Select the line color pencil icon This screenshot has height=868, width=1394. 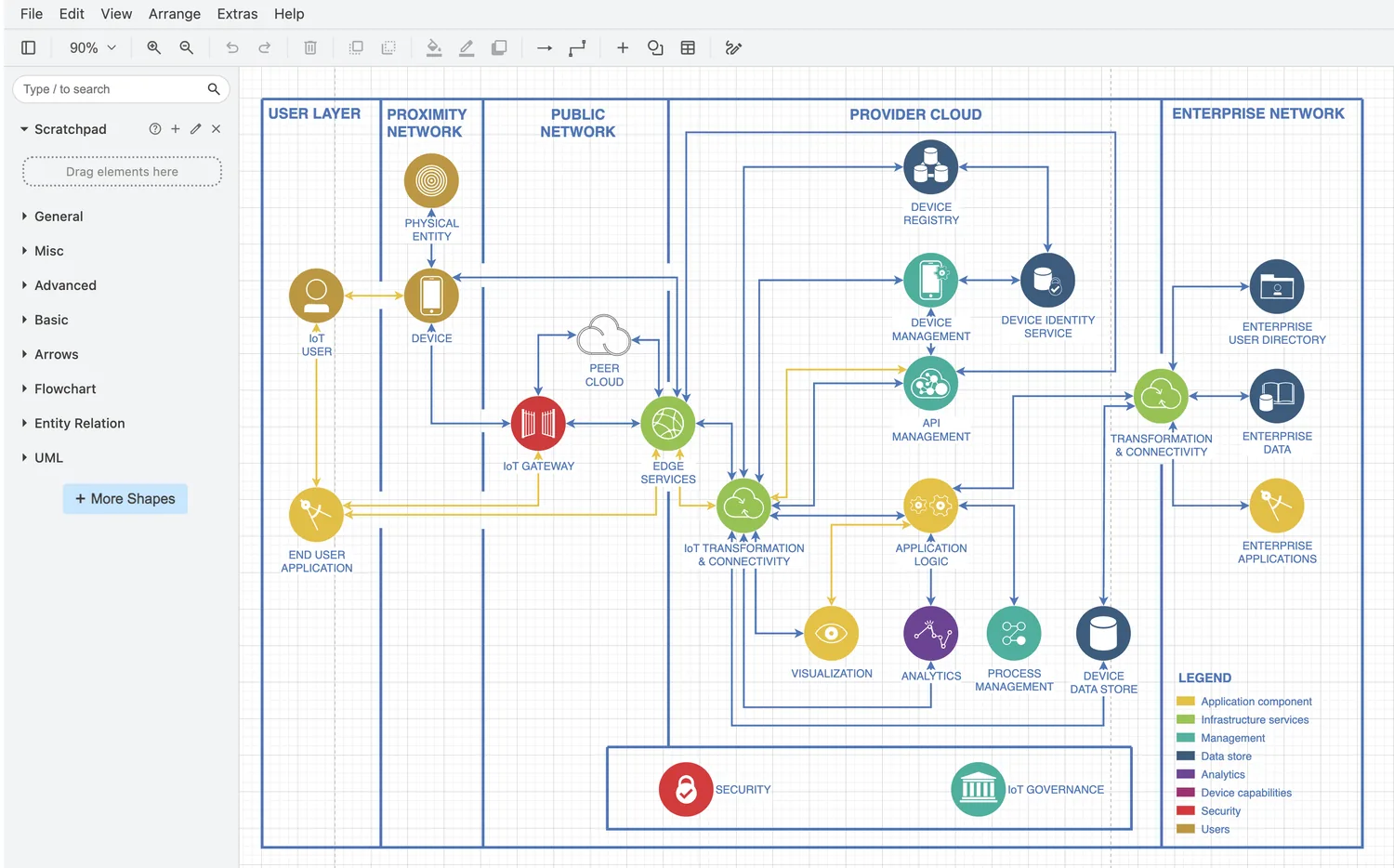[x=467, y=47]
